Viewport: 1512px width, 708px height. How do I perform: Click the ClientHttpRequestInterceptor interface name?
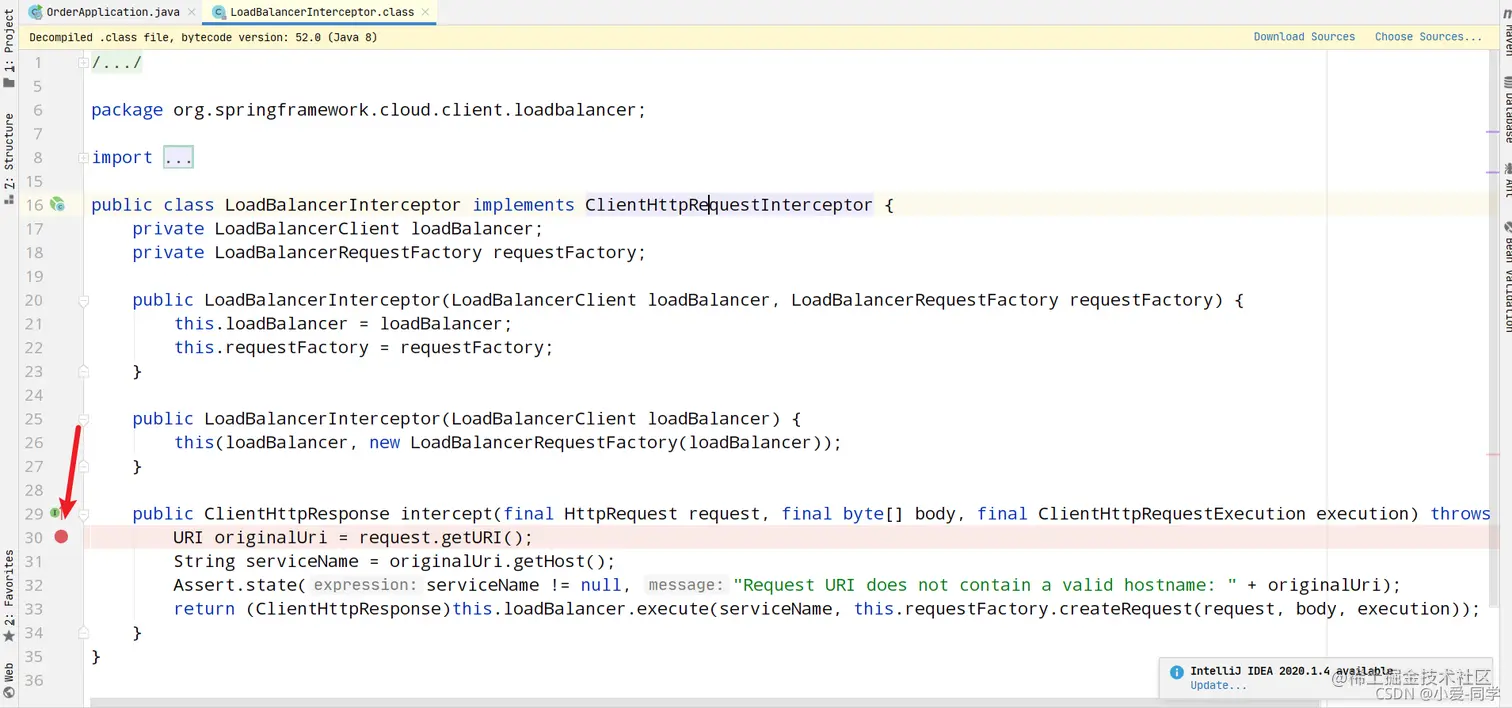click(729, 205)
